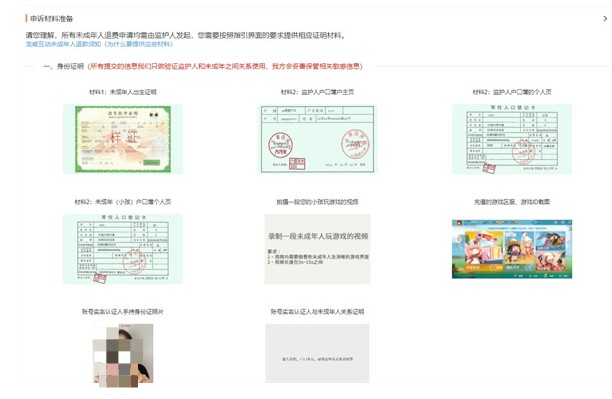Click the 拍摄一段您的小孩玩游戏的视频 caption
The width and height of the screenshot is (612, 399).
pyautogui.click(x=317, y=202)
